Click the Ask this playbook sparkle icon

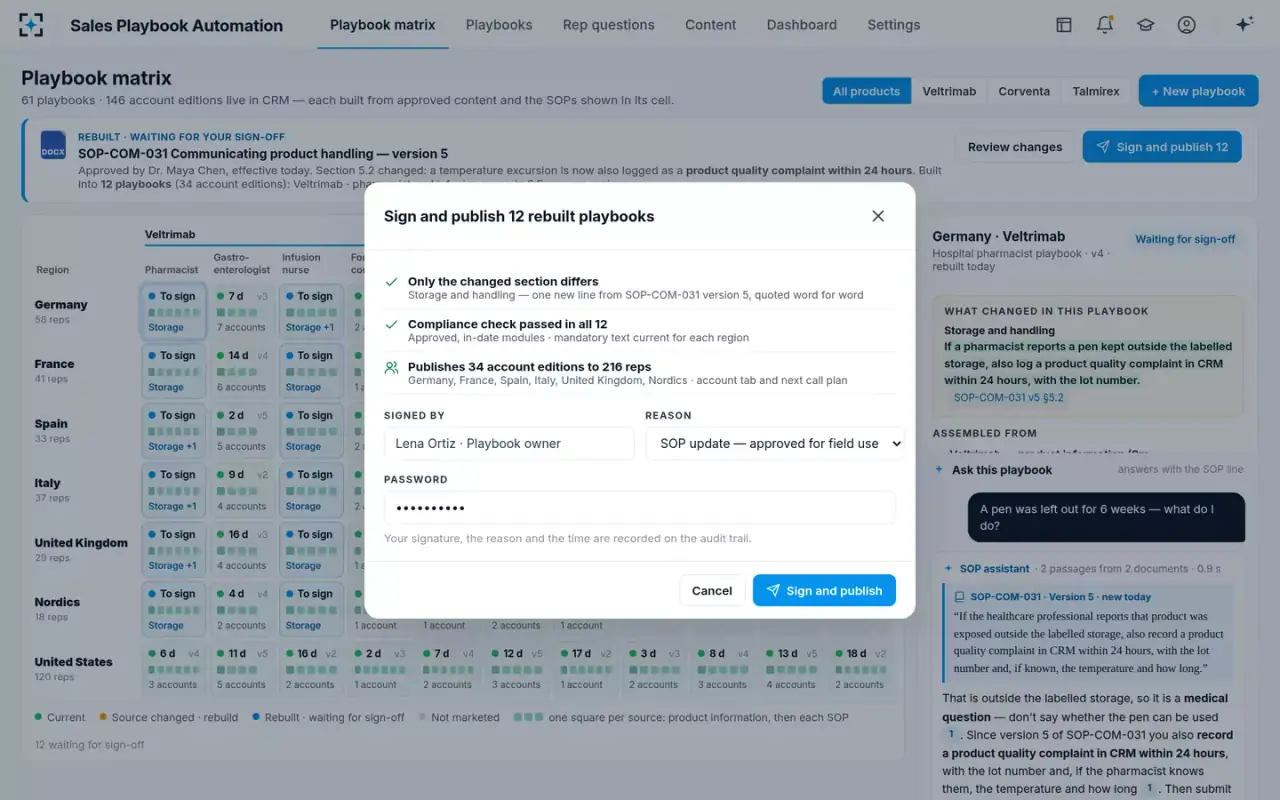938,470
